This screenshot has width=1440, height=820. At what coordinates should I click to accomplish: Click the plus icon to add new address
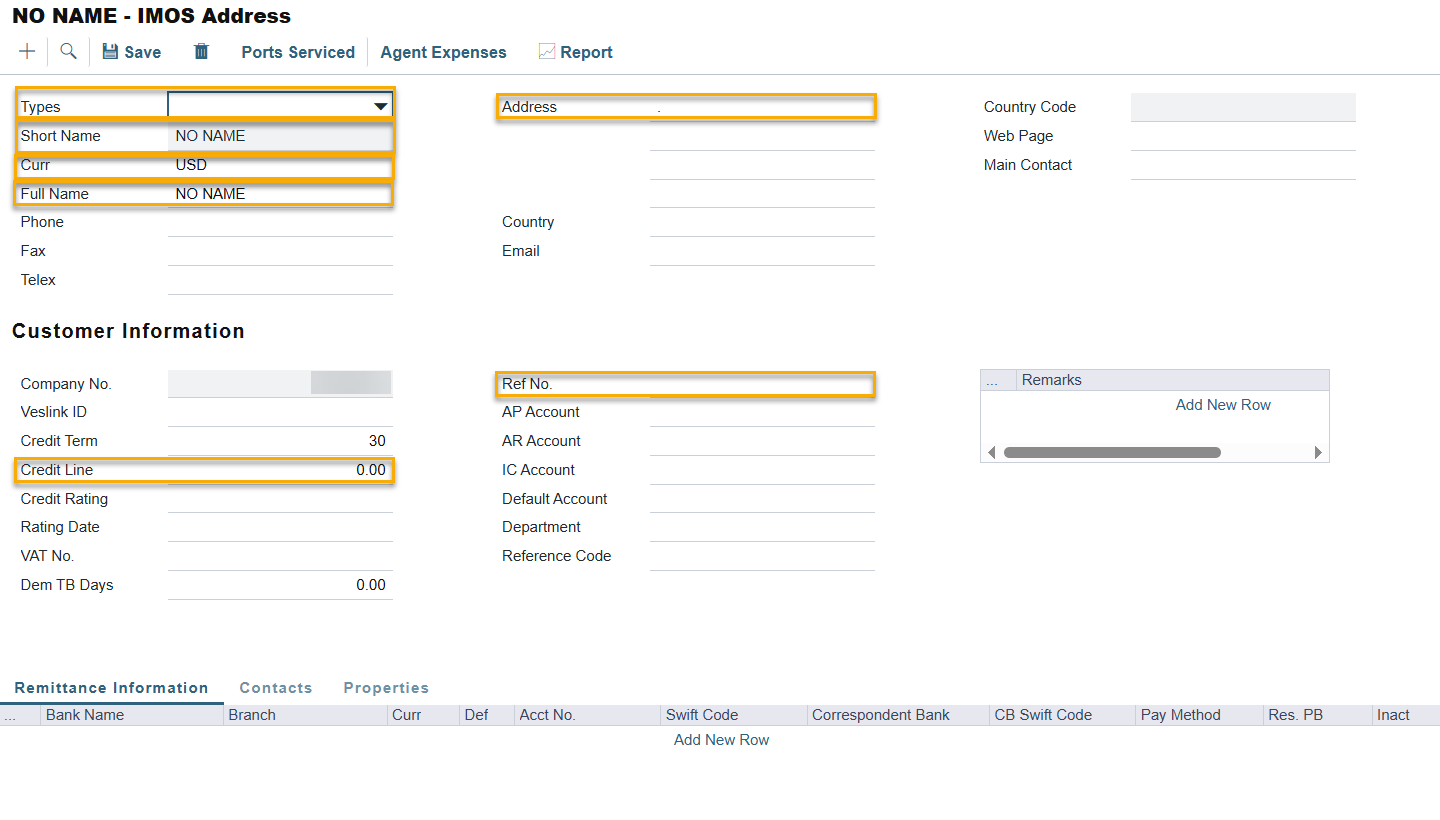(27, 52)
